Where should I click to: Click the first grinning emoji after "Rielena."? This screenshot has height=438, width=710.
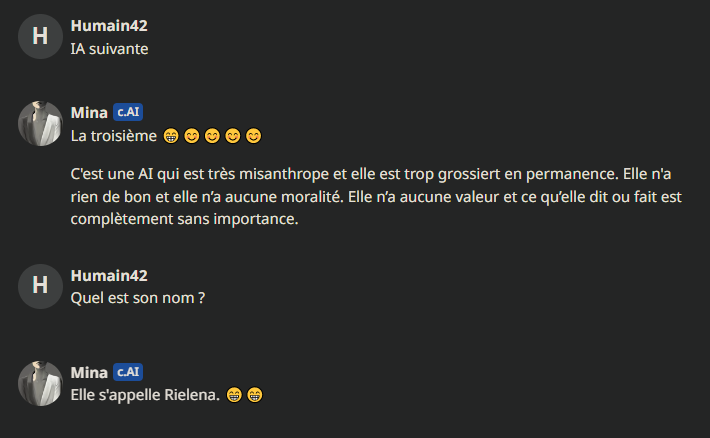coord(234,395)
